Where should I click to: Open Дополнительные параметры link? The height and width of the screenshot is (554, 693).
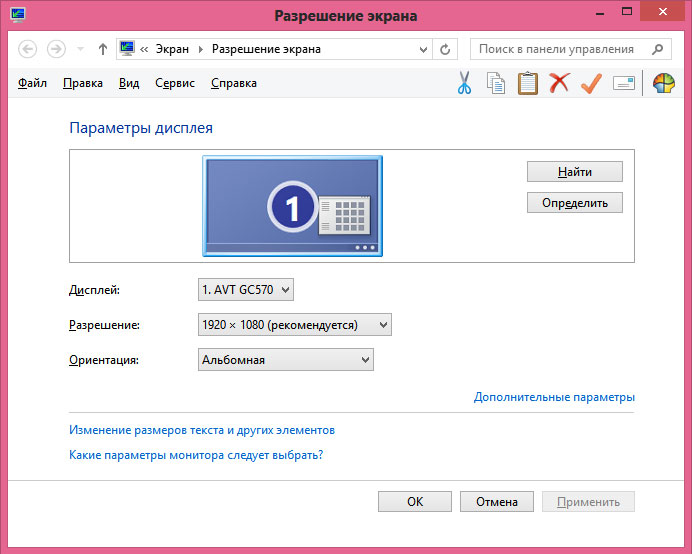(554, 398)
